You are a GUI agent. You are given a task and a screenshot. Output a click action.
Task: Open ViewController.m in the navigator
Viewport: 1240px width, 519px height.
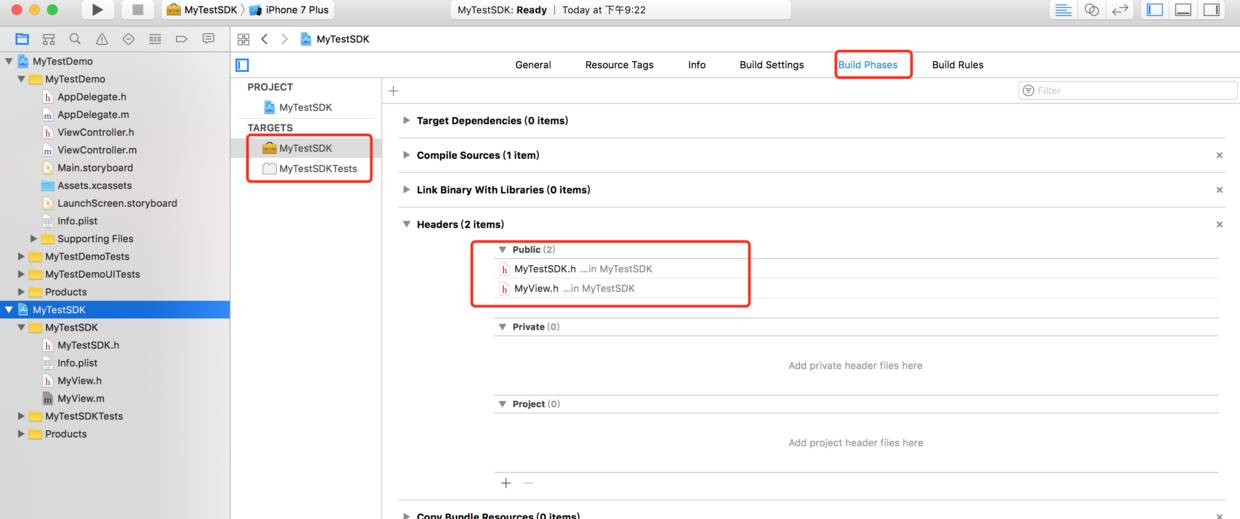coord(97,150)
